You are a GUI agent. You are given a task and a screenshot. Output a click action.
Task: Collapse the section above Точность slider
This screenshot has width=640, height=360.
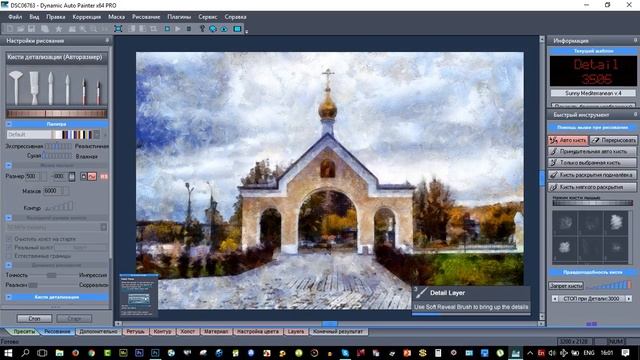[9, 265]
